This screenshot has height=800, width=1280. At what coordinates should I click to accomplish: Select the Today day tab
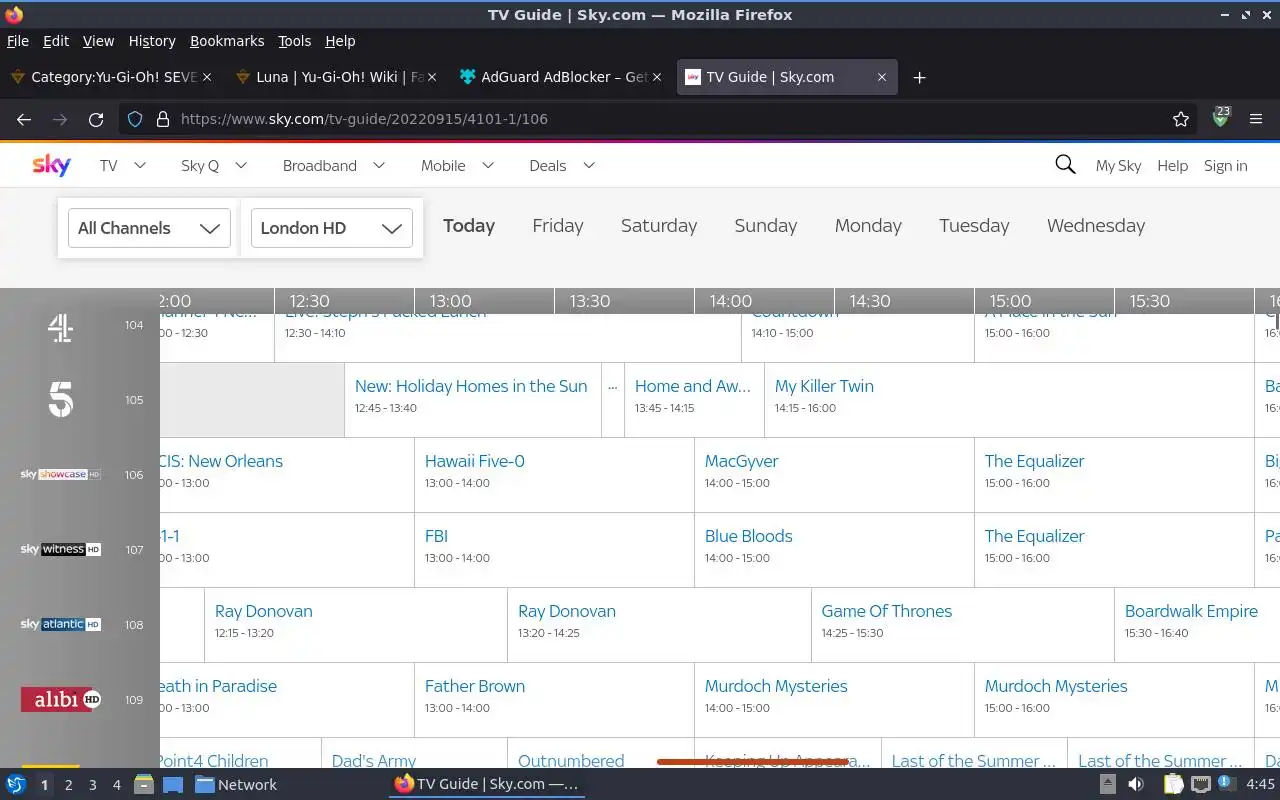click(x=469, y=226)
